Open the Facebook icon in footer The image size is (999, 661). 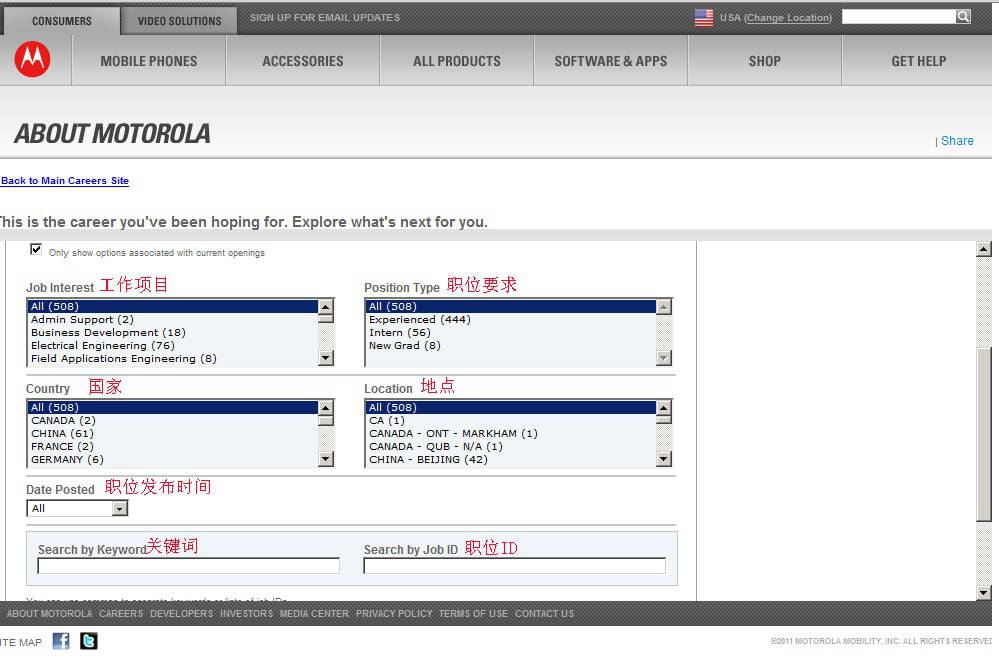pyautogui.click(x=62, y=641)
